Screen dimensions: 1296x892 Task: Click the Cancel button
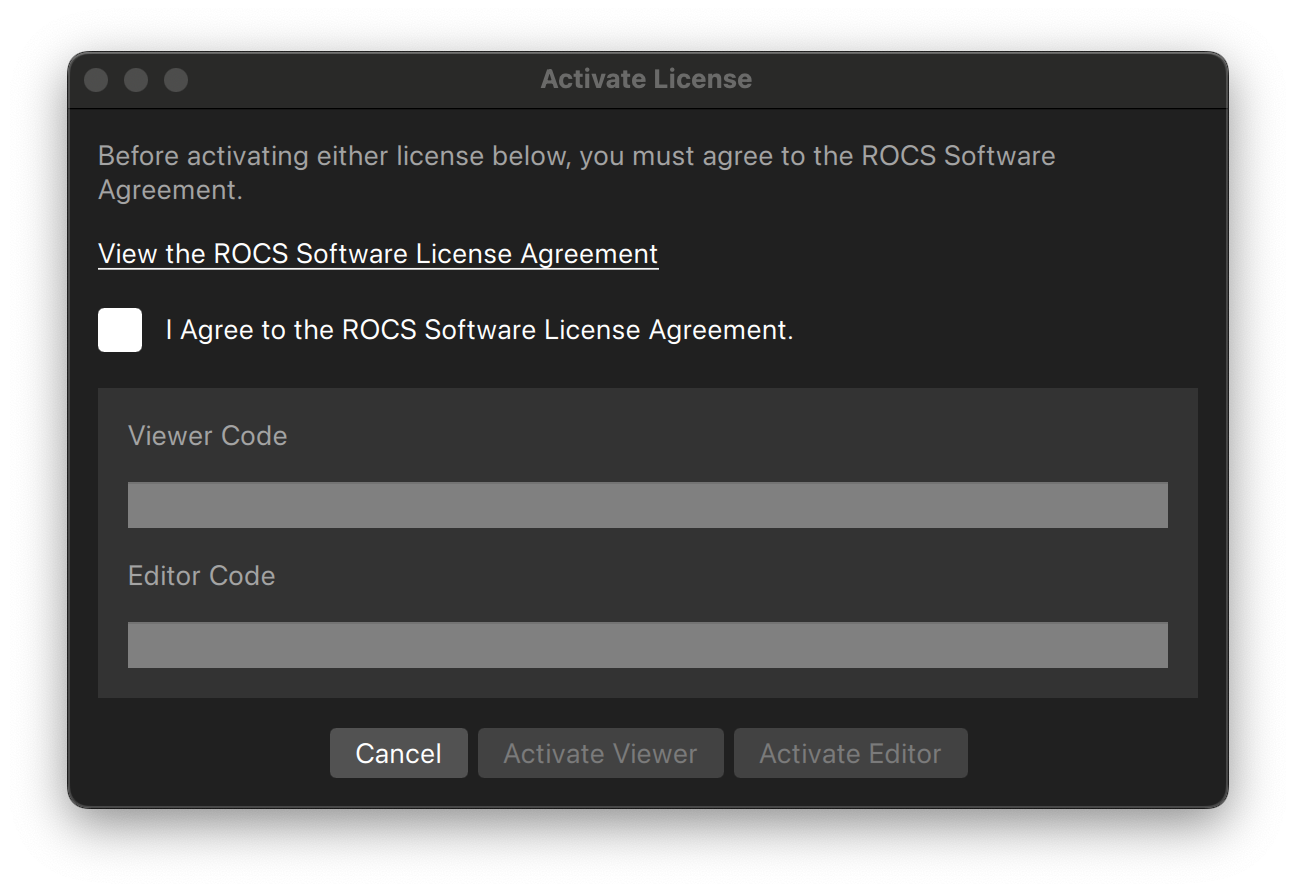(x=399, y=753)
